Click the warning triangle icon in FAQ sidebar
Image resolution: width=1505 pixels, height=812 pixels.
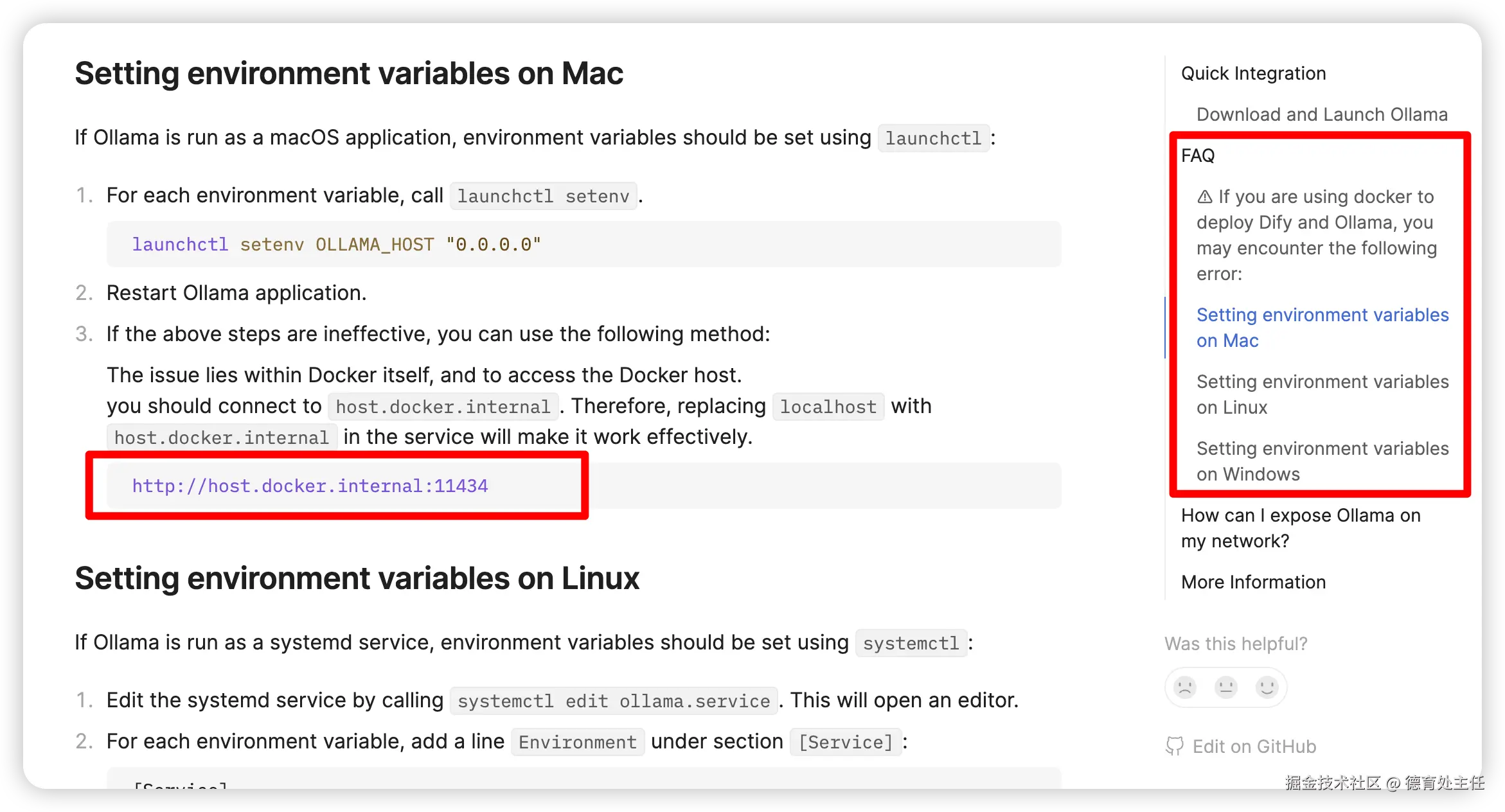pos(1205,197)
